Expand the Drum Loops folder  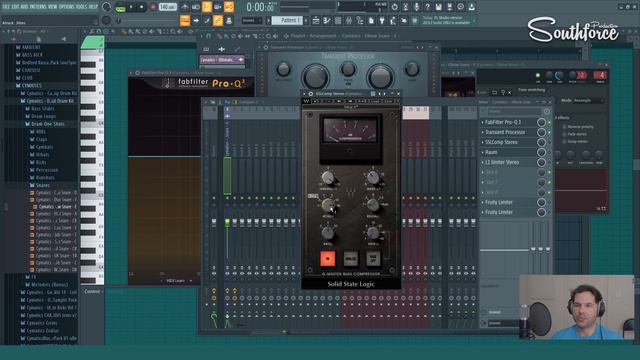coord(43,116)
